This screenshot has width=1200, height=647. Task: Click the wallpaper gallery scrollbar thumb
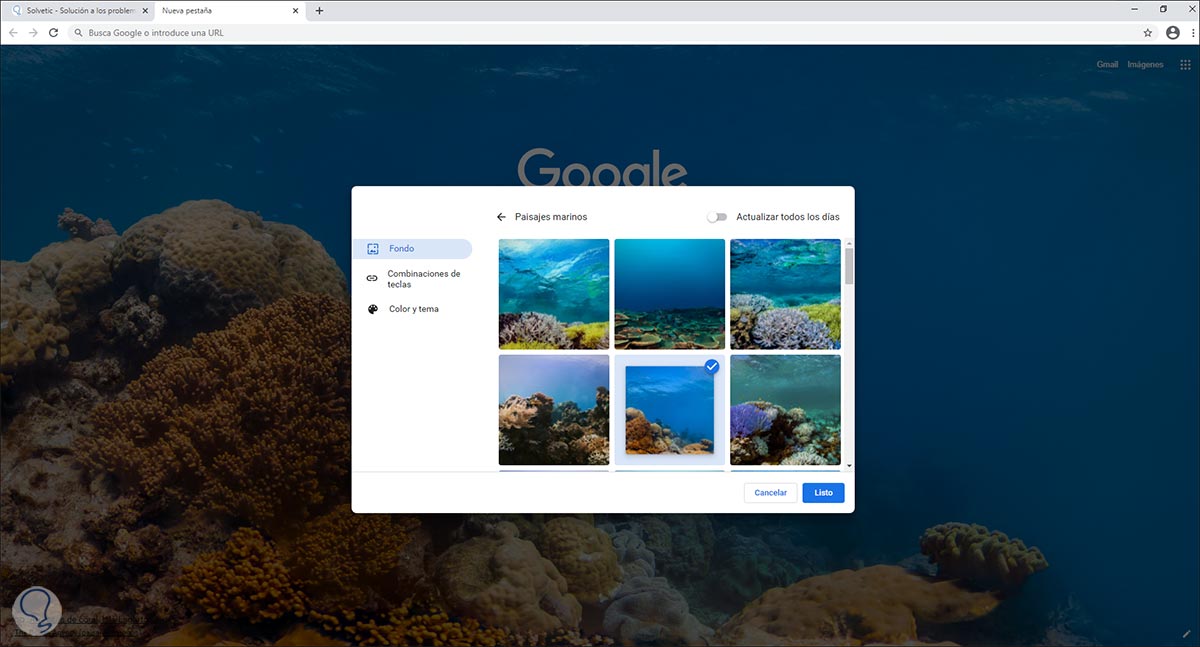click(849, 266)
